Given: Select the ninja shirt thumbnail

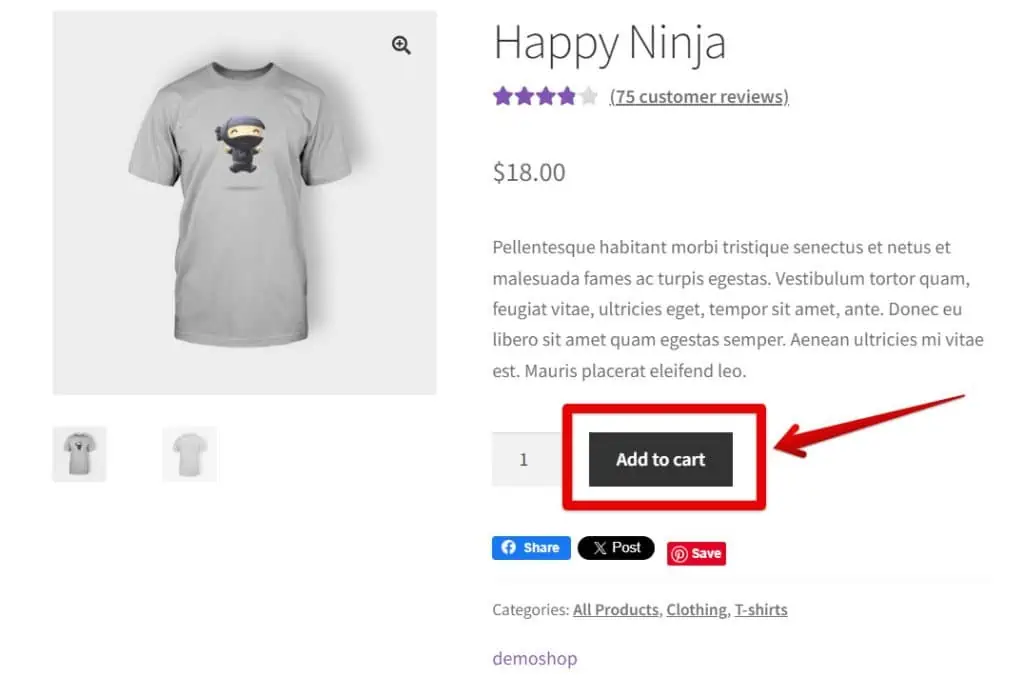Looking at the screenshot, I should pyautogui.click(x=80, y=453).
